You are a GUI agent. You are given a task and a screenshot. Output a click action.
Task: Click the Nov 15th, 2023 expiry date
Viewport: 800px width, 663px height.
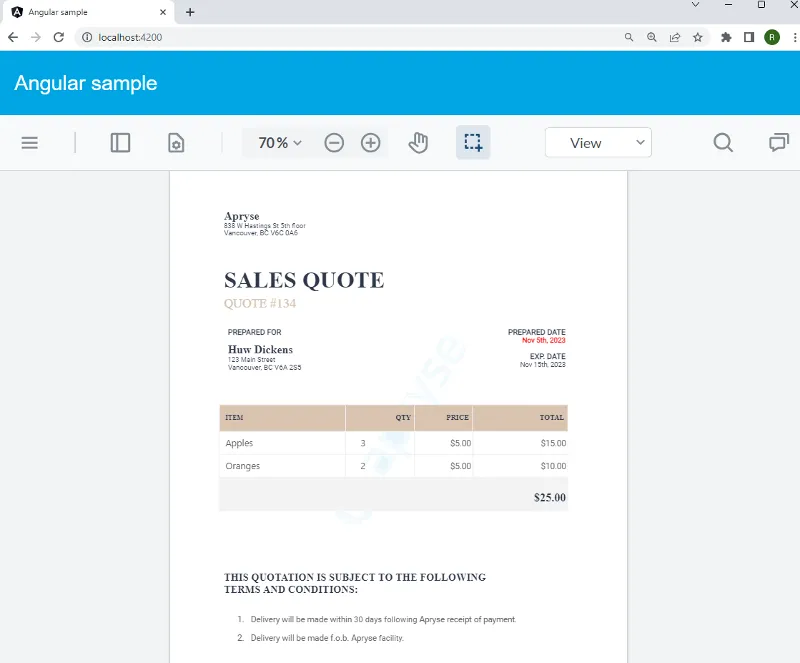542,364
